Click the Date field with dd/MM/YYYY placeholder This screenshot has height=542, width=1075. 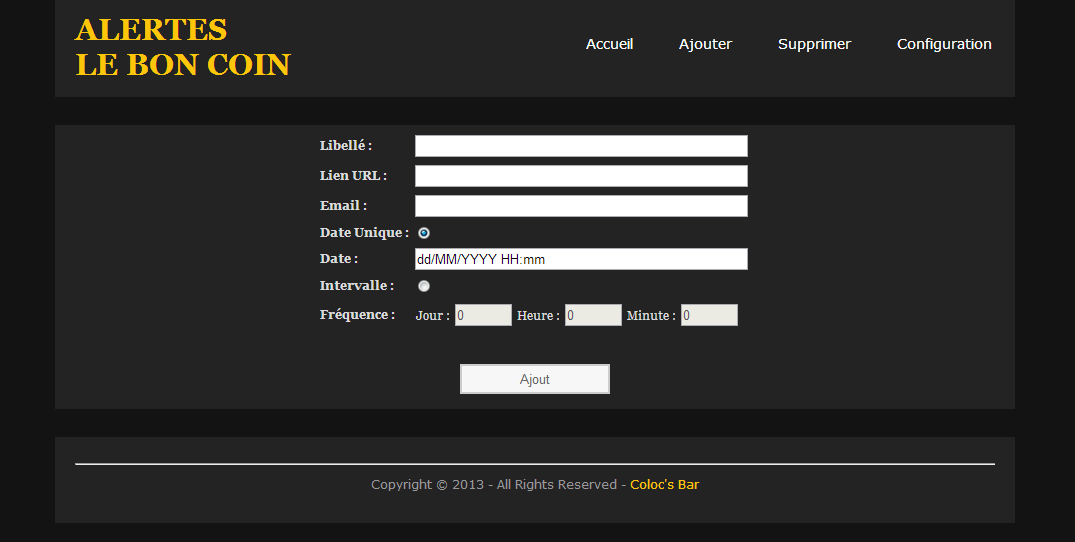pos(581,259)
